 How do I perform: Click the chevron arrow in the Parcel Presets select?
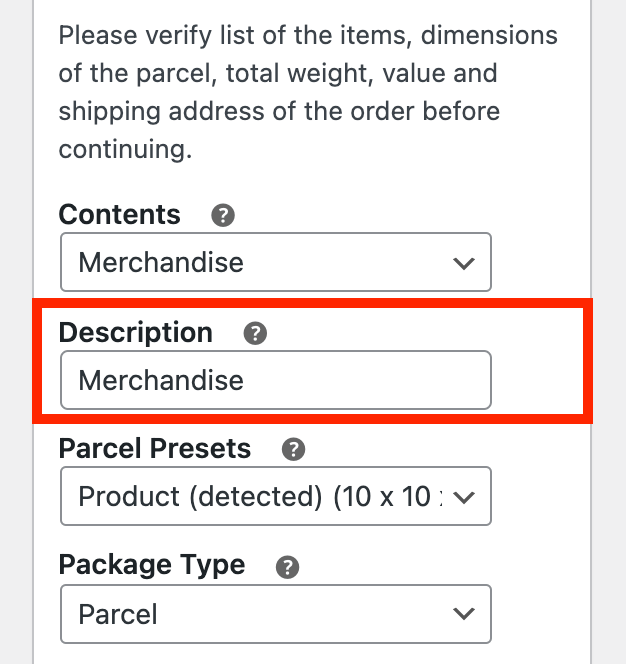click(x=464, y=497)
